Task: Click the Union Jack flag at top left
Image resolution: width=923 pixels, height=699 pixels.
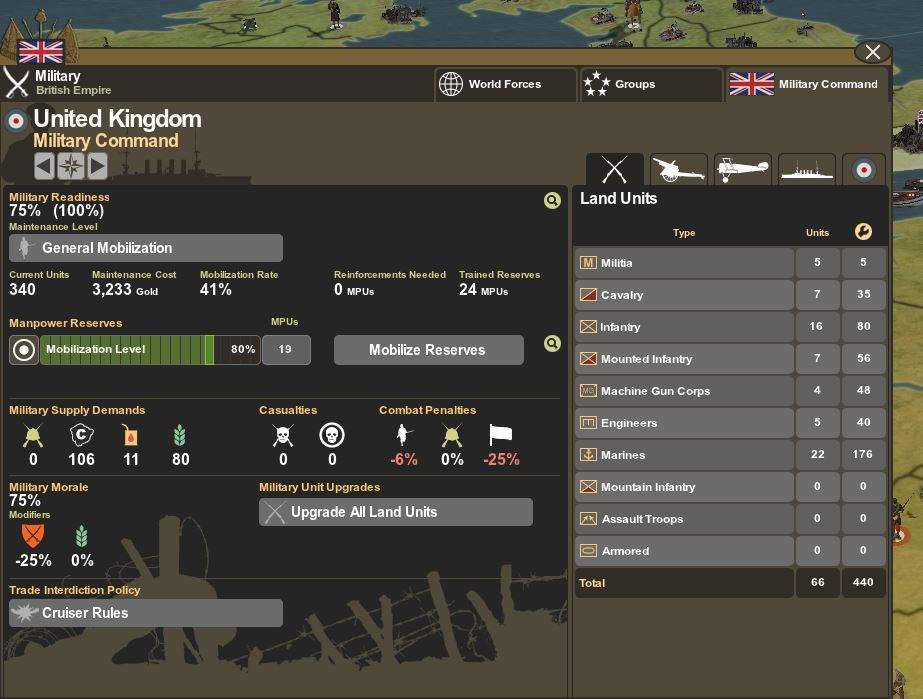Action: 41,52
